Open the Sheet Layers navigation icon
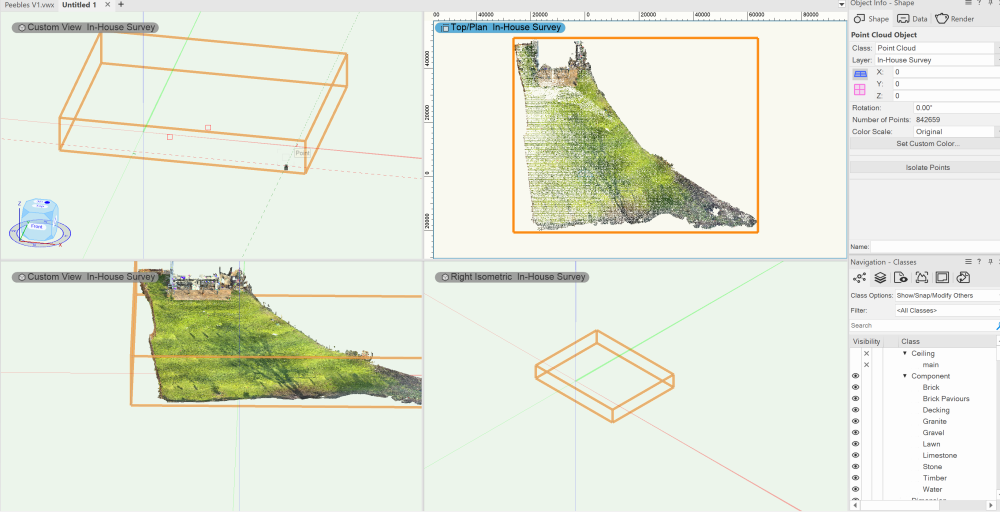Screen dimensions: 1000x512 pyautogui.click(x=901, y=277)
